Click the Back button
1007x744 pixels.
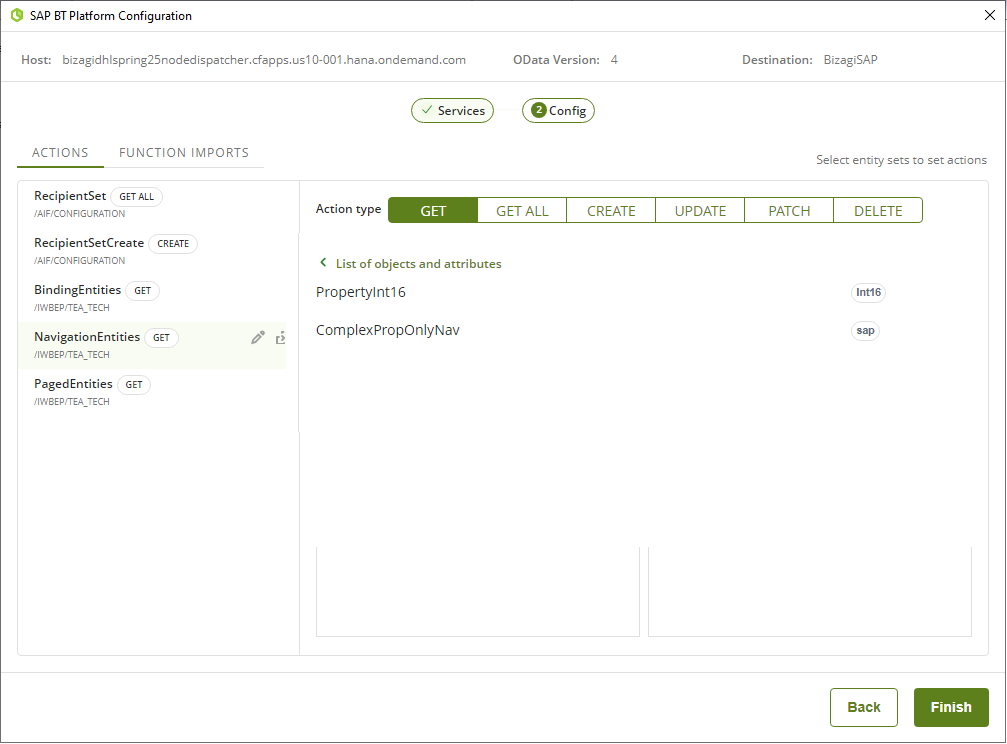(863, 707)
